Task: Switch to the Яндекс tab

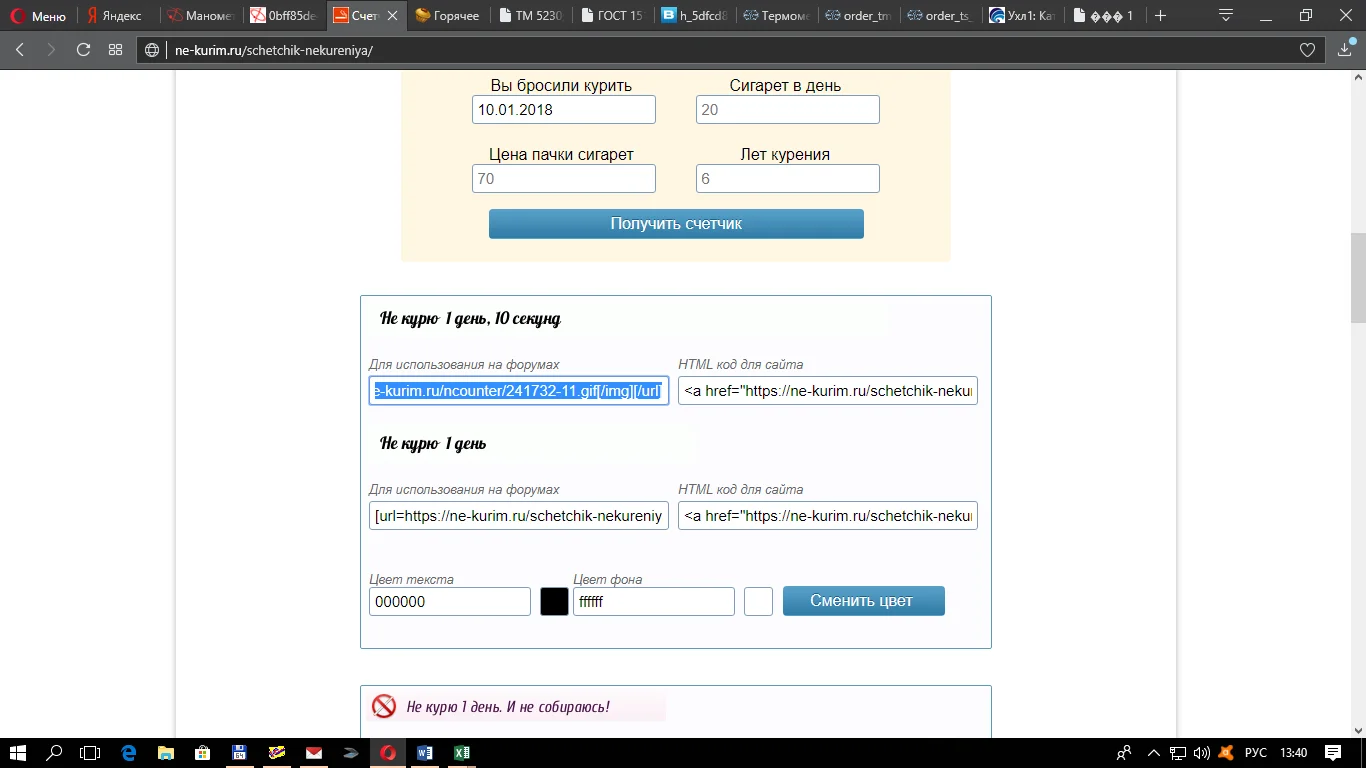Action: (x=115, y=16)
